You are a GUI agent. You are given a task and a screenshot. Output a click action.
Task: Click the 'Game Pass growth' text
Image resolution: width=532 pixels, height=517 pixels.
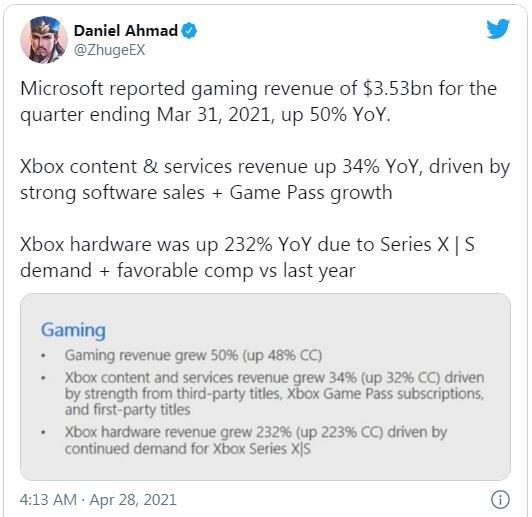coord(311,193)
